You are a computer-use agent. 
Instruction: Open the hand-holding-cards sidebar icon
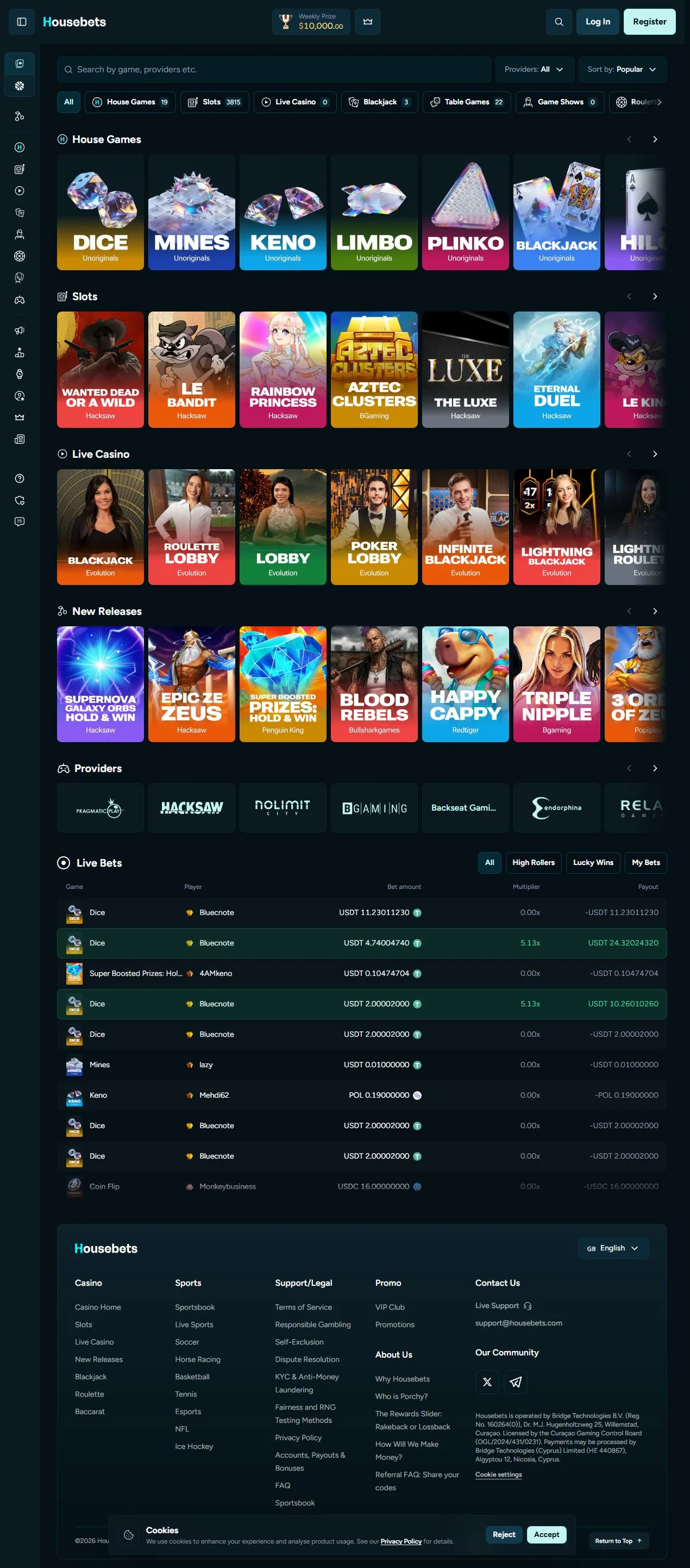[20, 278]
